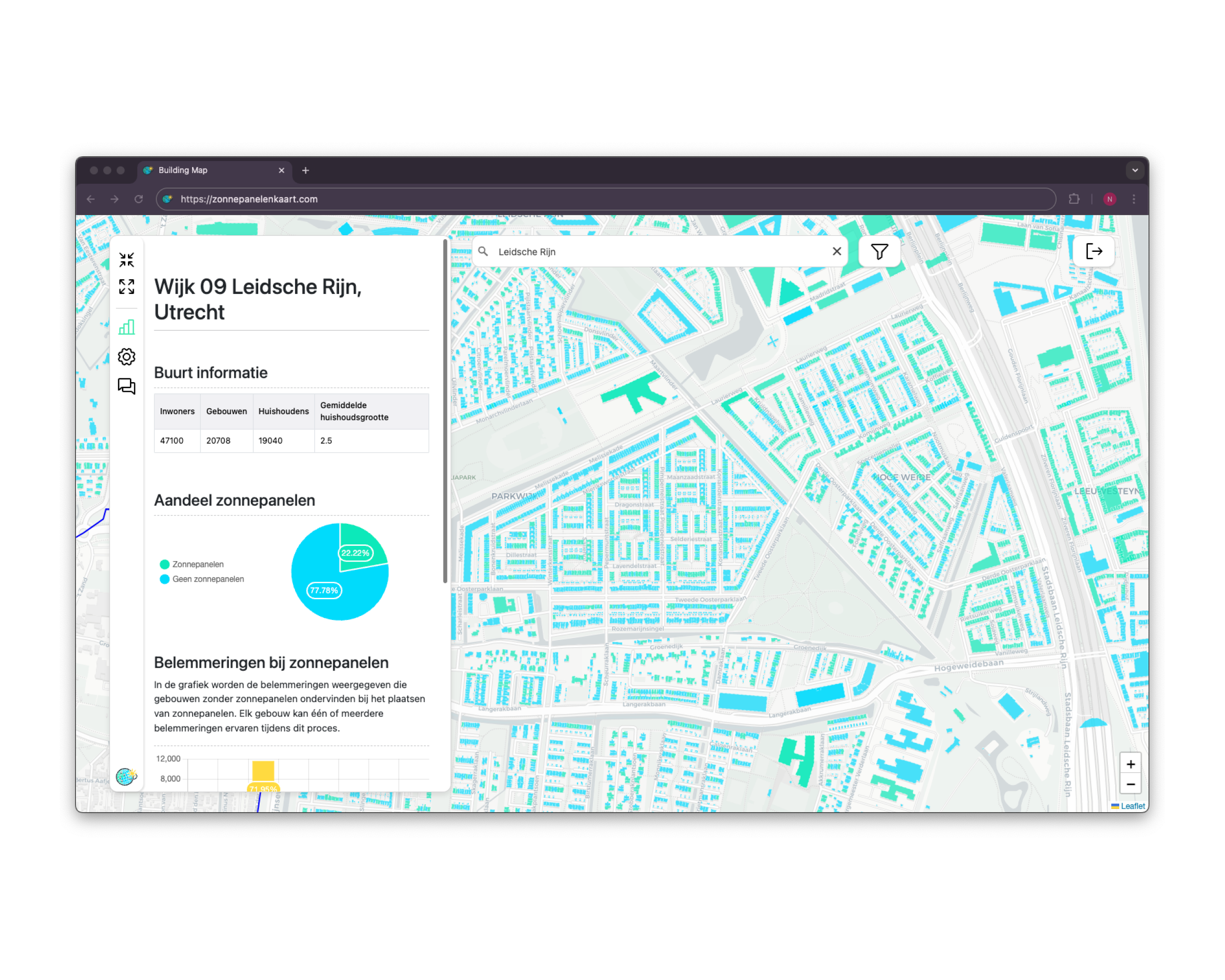This screenshot has width=1225, height=980.
Task: Click the site info icon in address bar
Action: tap(167, 199)
